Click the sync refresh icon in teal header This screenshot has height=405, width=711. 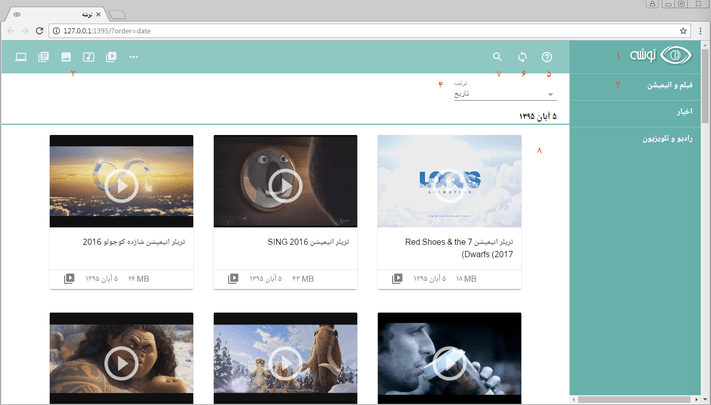point(522,57)
